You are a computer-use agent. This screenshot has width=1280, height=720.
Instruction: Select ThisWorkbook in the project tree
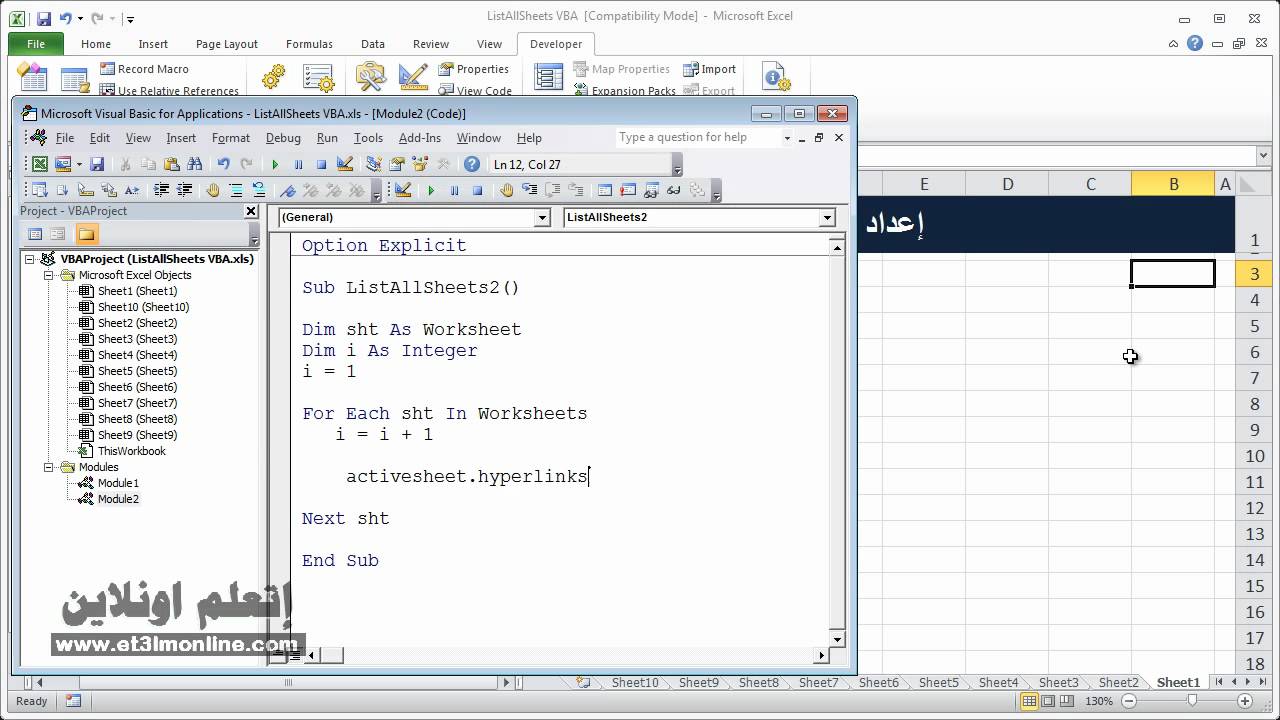tap(131, 451)
